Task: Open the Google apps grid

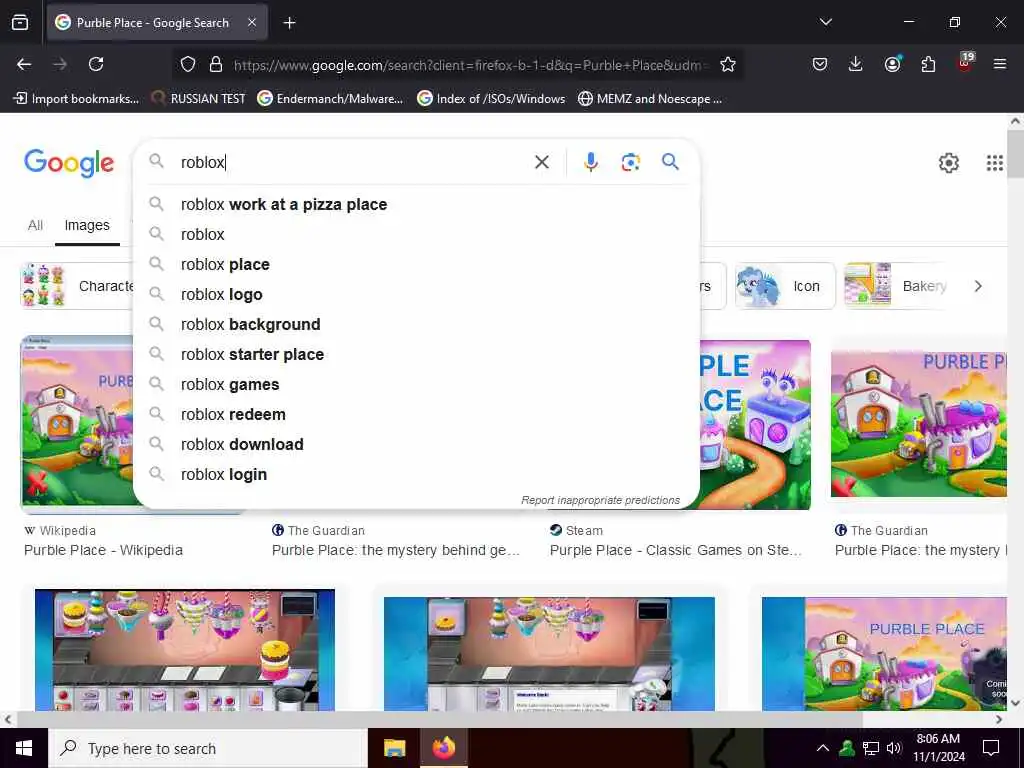Action: pyautogui.click(x=994, y=163)
